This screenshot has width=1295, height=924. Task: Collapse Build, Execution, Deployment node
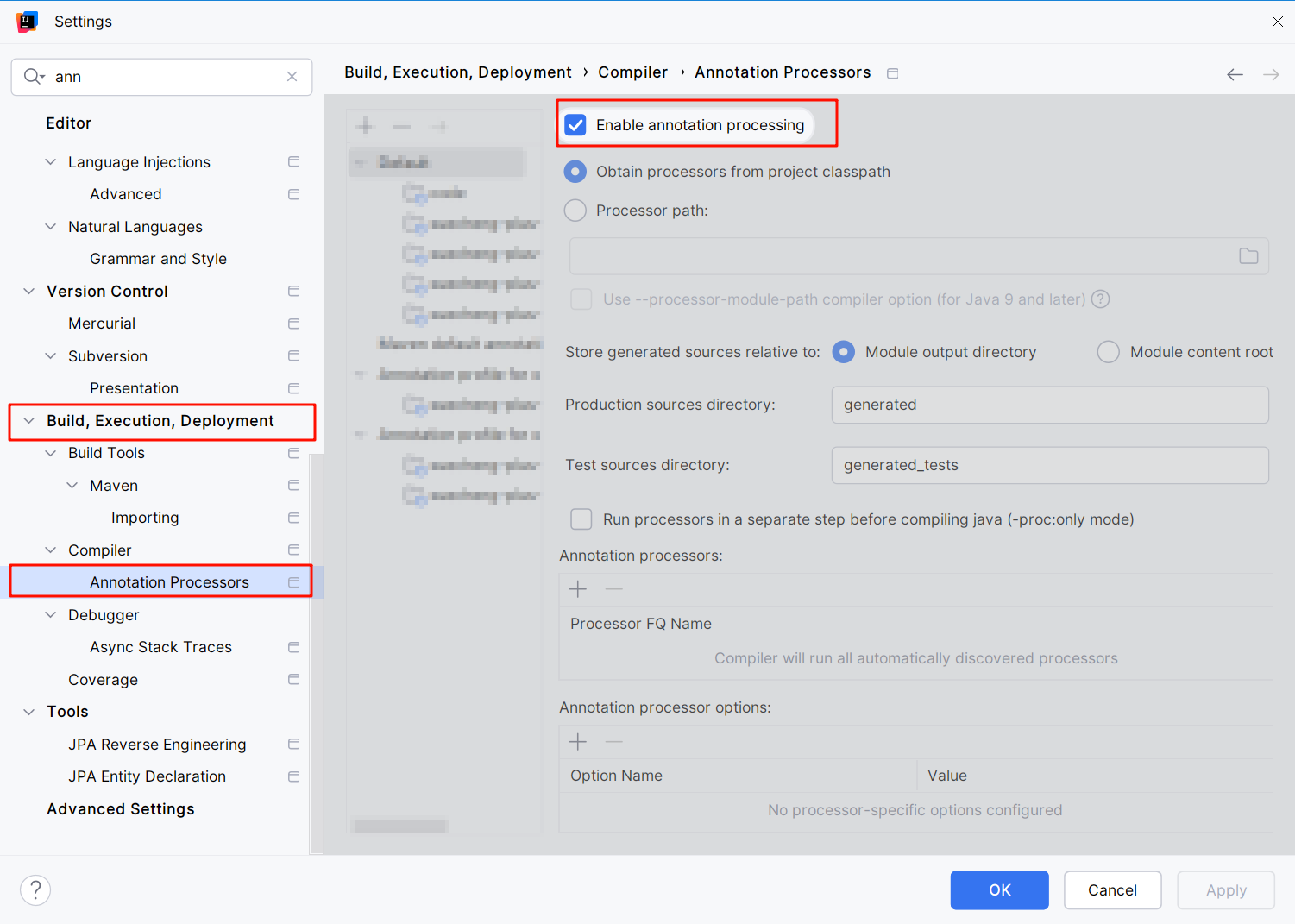coord(29,421)
